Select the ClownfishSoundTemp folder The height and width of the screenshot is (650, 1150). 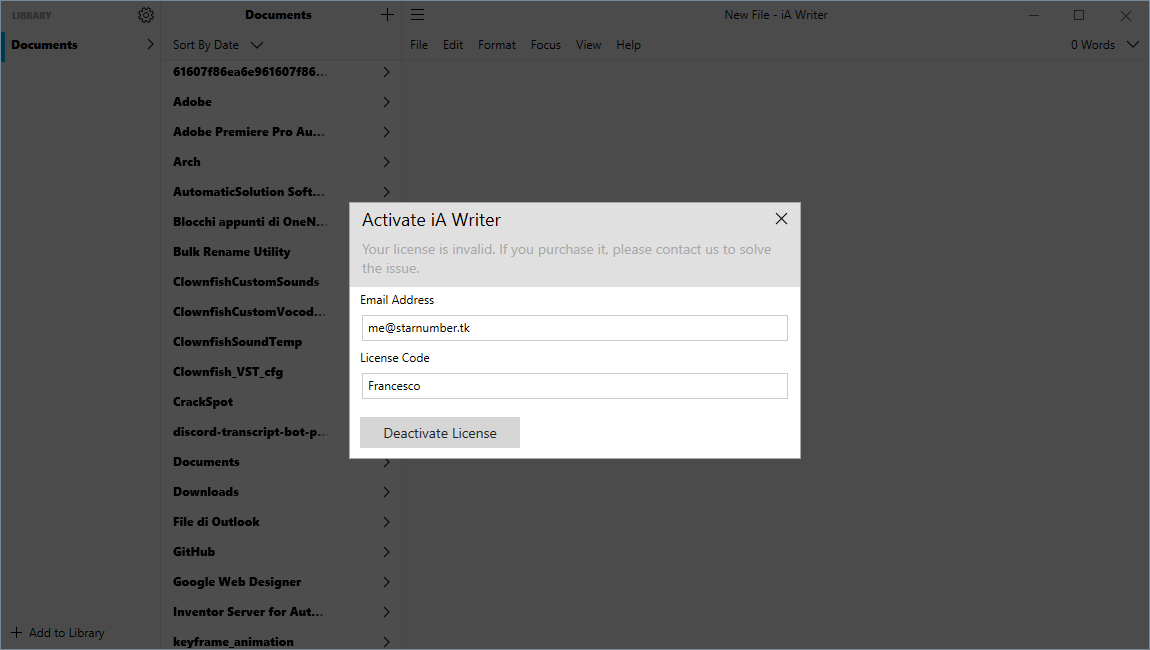(x=237, y=342)
